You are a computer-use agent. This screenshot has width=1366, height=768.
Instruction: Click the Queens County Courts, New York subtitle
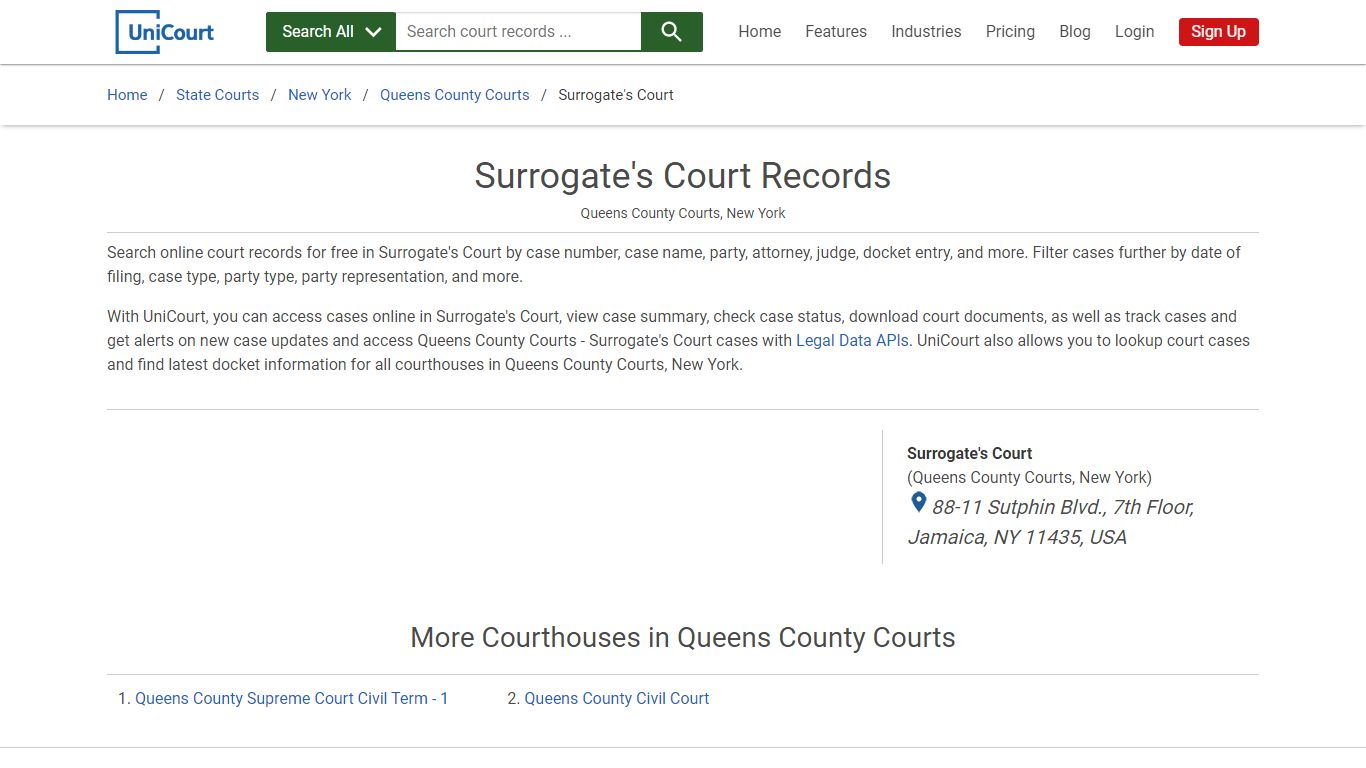(683, 213)
